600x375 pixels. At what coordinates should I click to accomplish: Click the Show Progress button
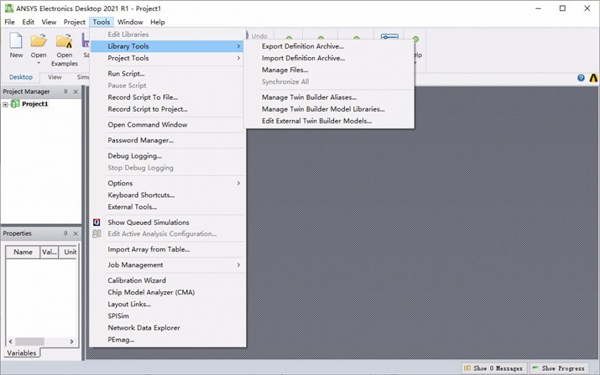pyautogui.click(x=559, y=368)
